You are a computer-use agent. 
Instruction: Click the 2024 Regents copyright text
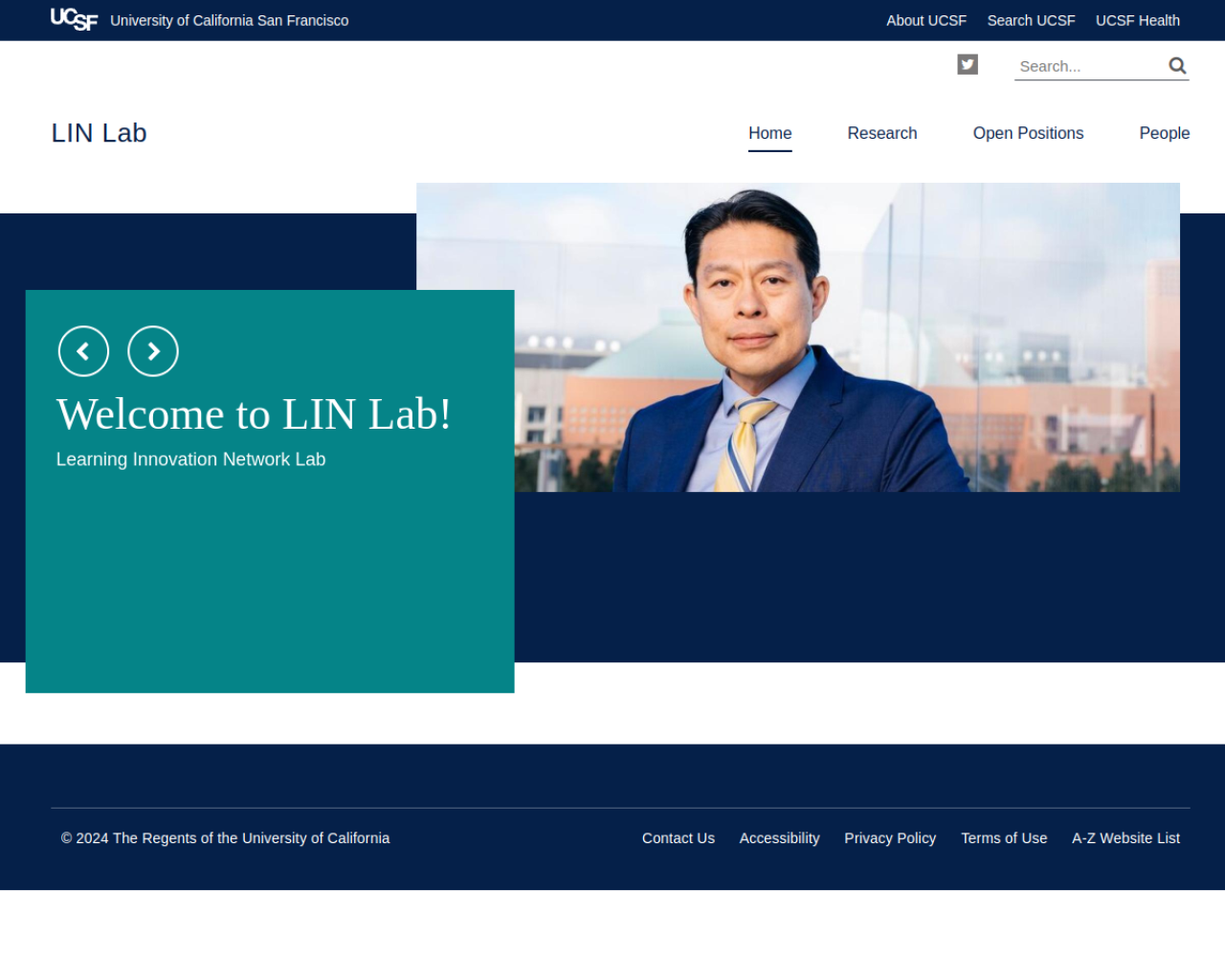point(225,838)
